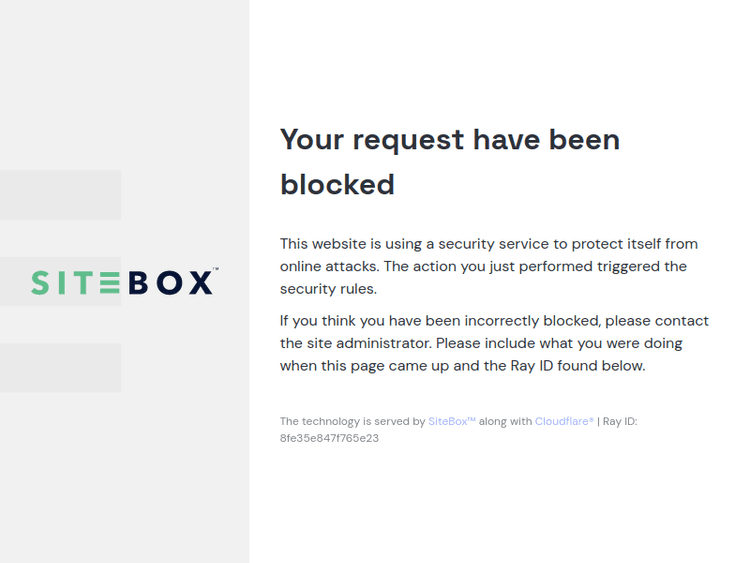Click the "incorrectly blocked" contact paragraph
This screenshot has width=750, height=563.
click(x=494, y=343)
